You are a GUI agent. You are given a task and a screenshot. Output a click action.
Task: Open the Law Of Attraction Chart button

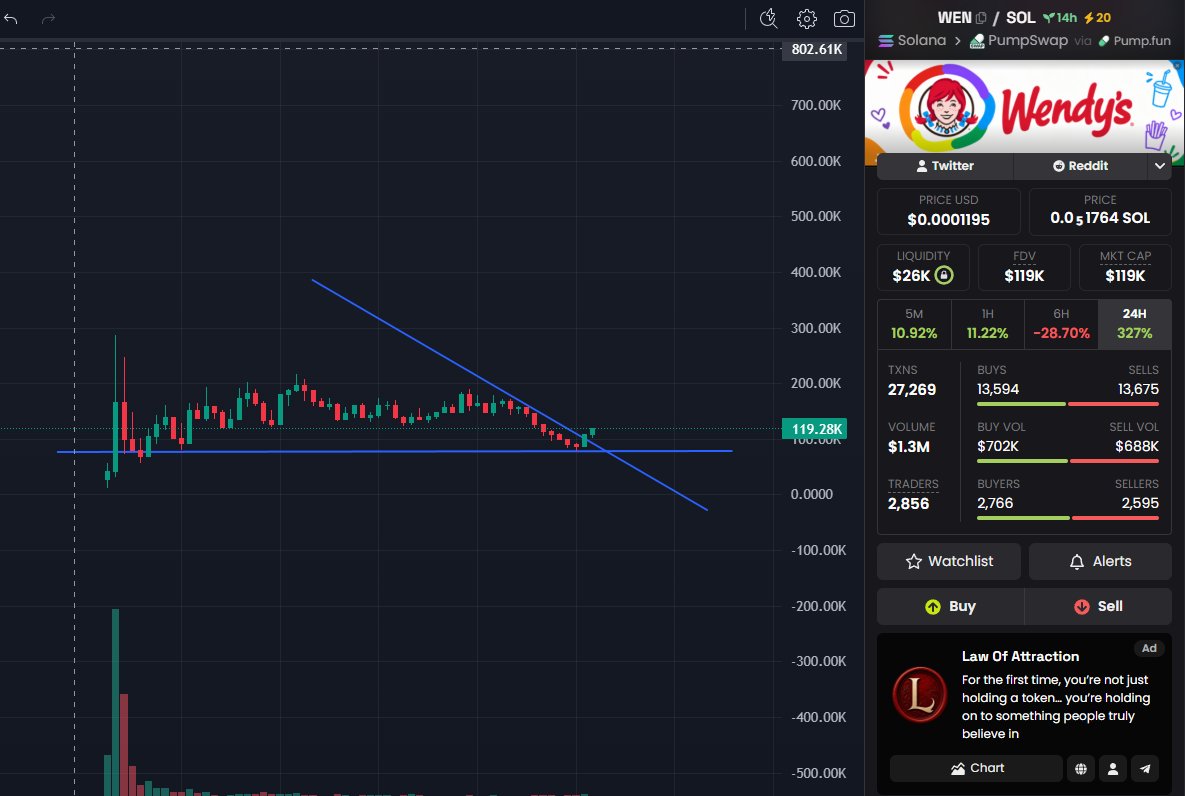(976, 768)
